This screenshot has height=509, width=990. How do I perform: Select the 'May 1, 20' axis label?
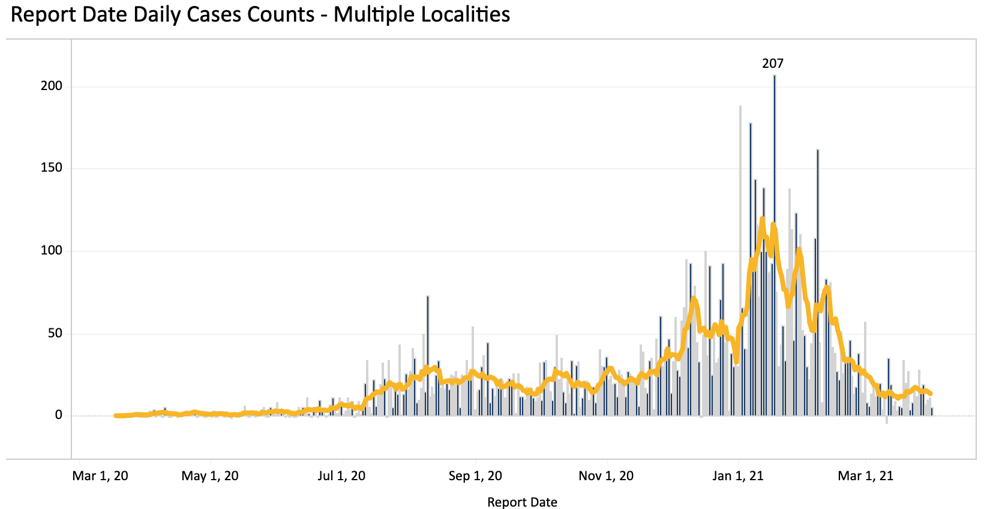pos(210,476)
